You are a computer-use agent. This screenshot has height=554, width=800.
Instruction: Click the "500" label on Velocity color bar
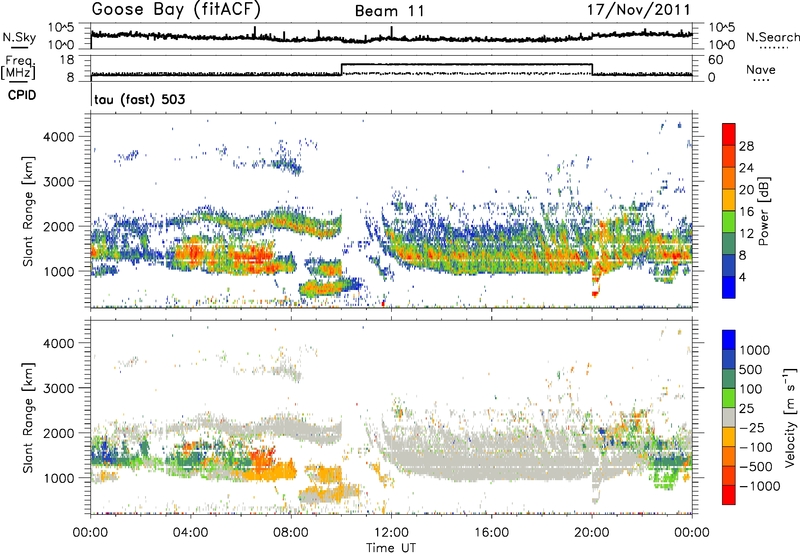point(751,369)
